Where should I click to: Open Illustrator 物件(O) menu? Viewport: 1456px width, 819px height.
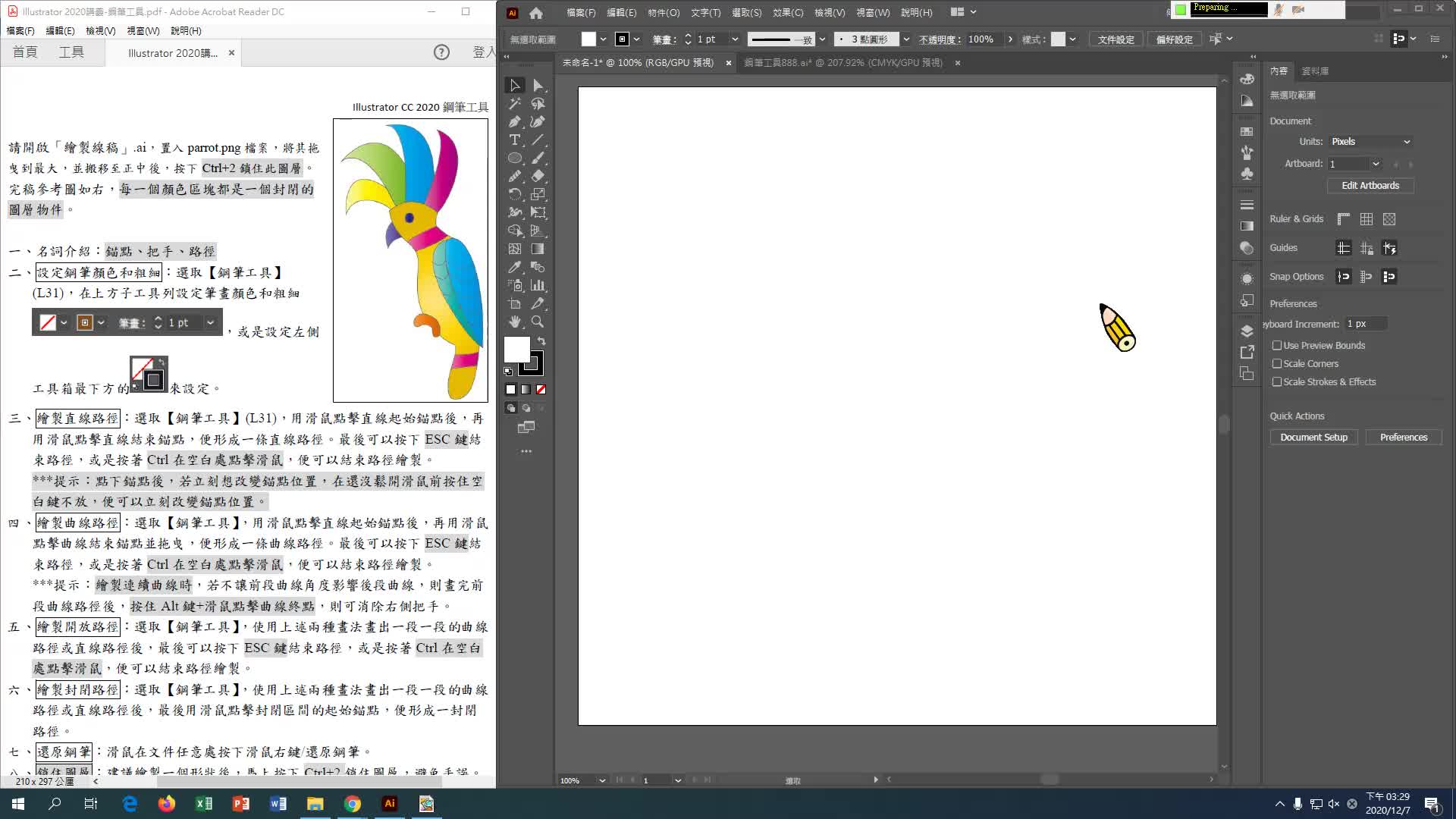(x=664, y=13)
